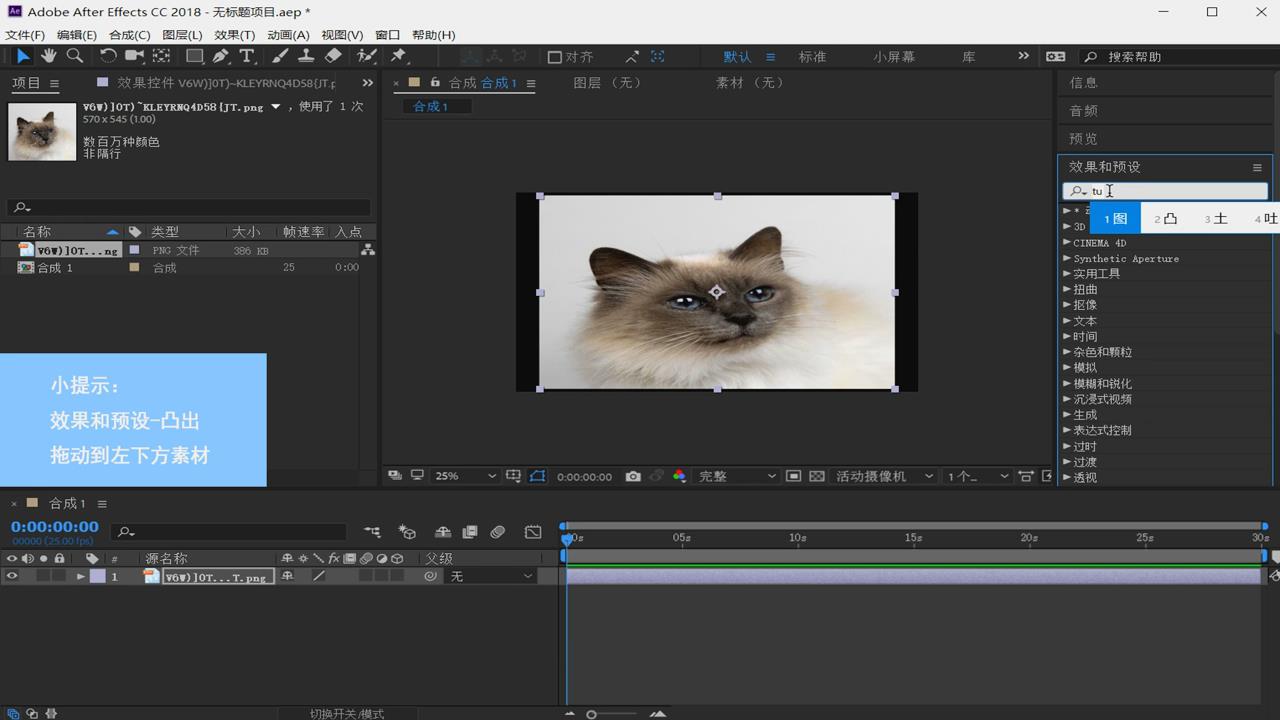The width and height of the screenshot is (1280, 720).
Task: Open the 图层(L) menu
Action: [182, 35]
